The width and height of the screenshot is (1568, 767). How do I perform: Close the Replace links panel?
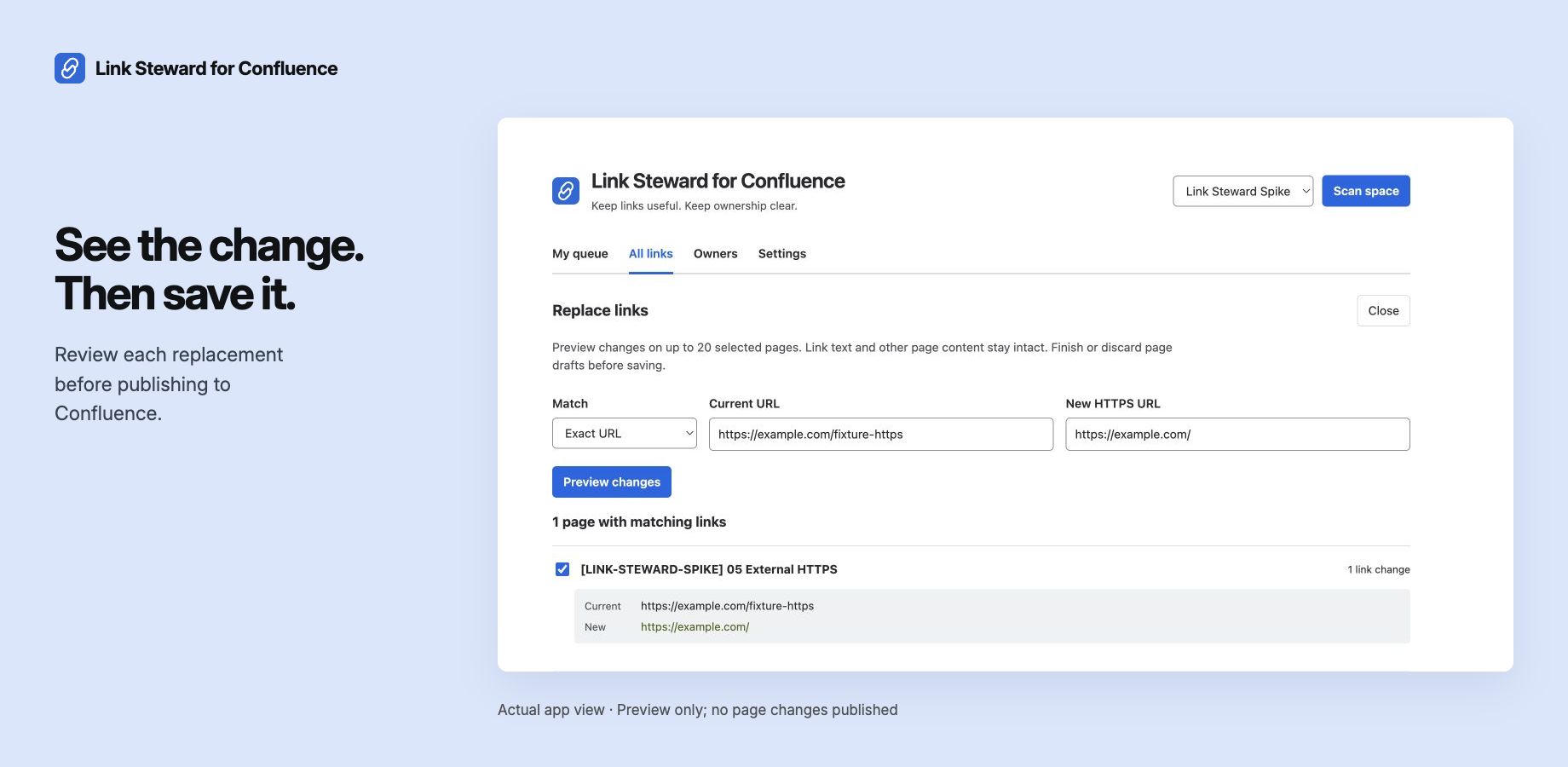pos(1383,310)
